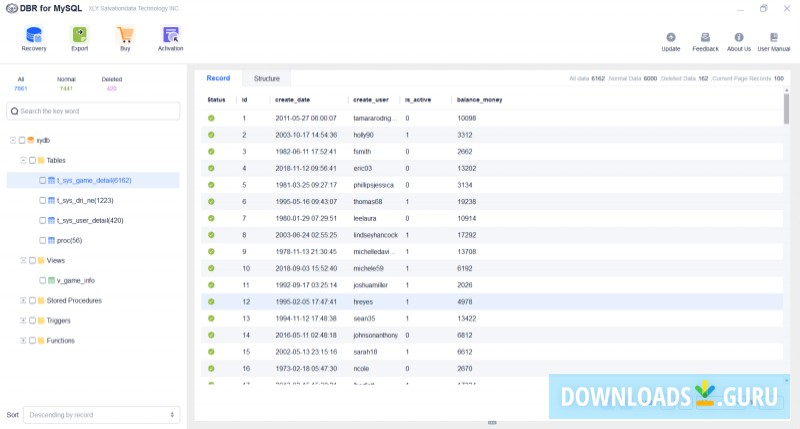Open the Sort dropdown 'Descending by record'

tap(102, 415)
